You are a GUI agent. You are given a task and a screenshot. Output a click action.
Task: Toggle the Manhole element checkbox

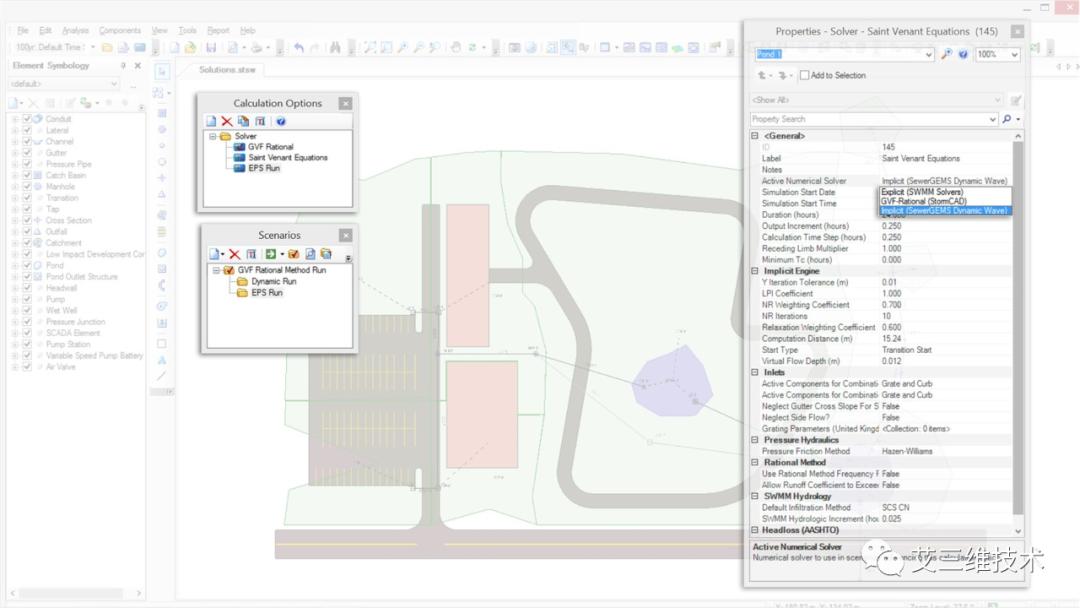(28, 187)
